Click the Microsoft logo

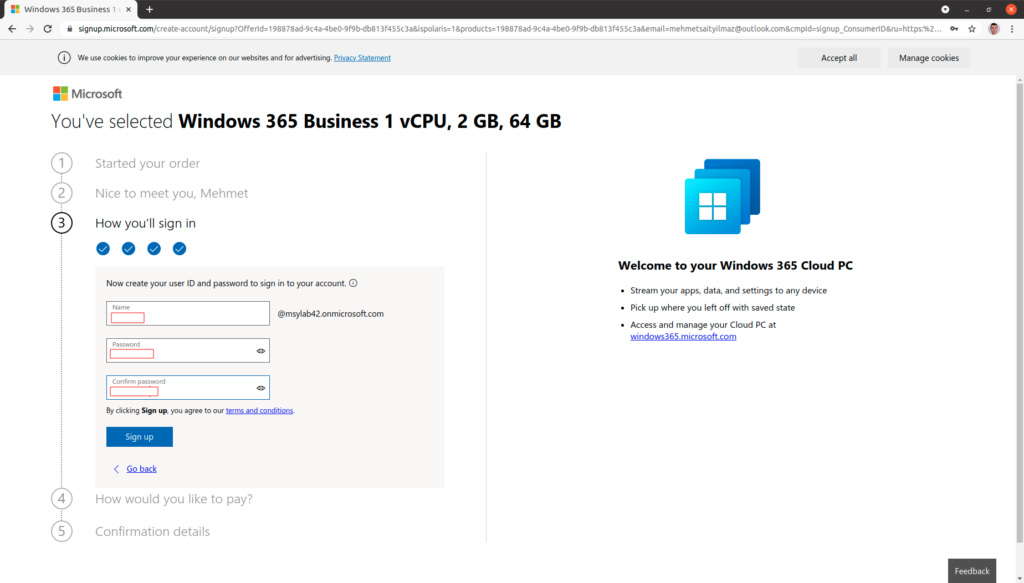pyautogui.click(x=88, y=93)
